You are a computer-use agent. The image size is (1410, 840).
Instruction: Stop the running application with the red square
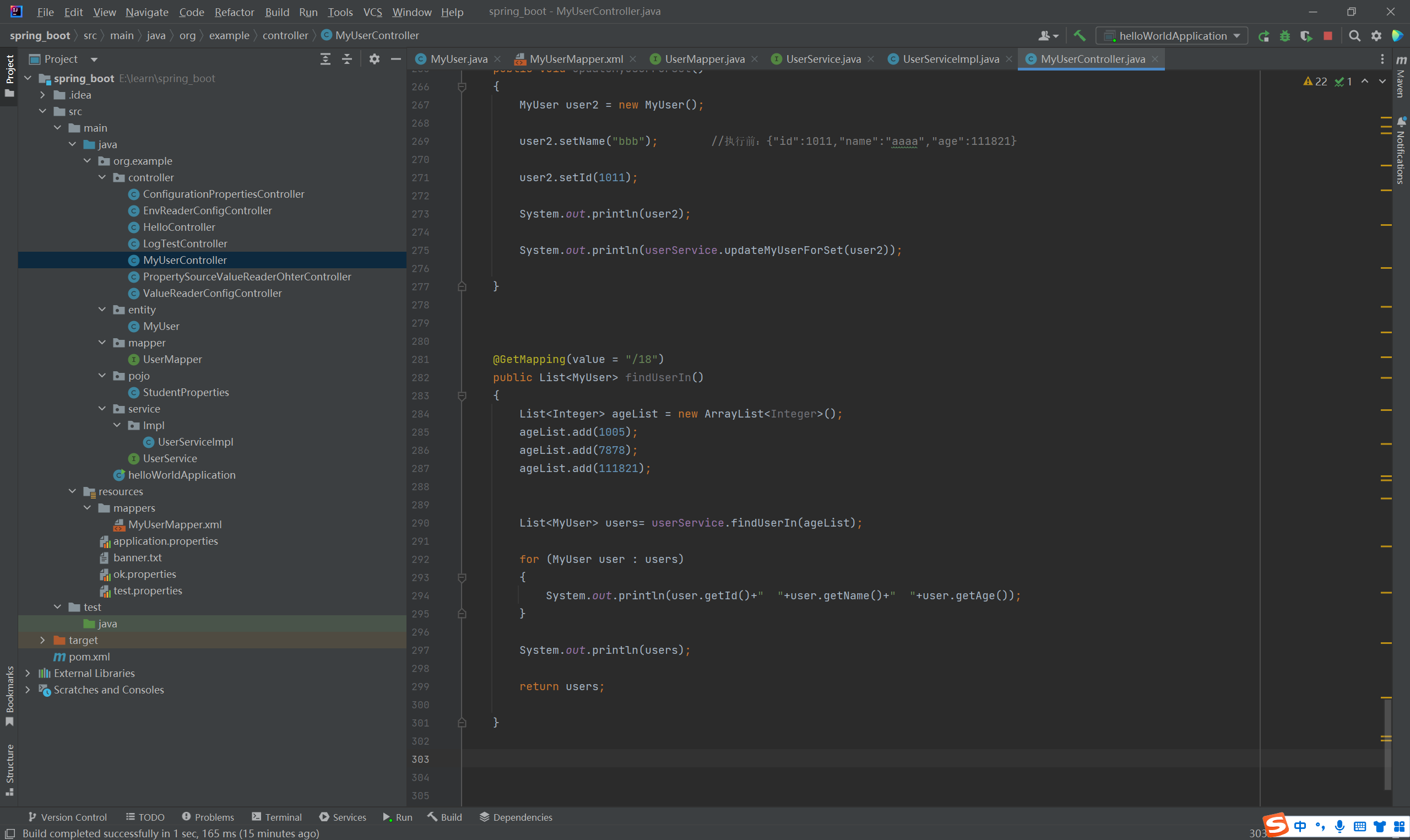point(1327,36)
